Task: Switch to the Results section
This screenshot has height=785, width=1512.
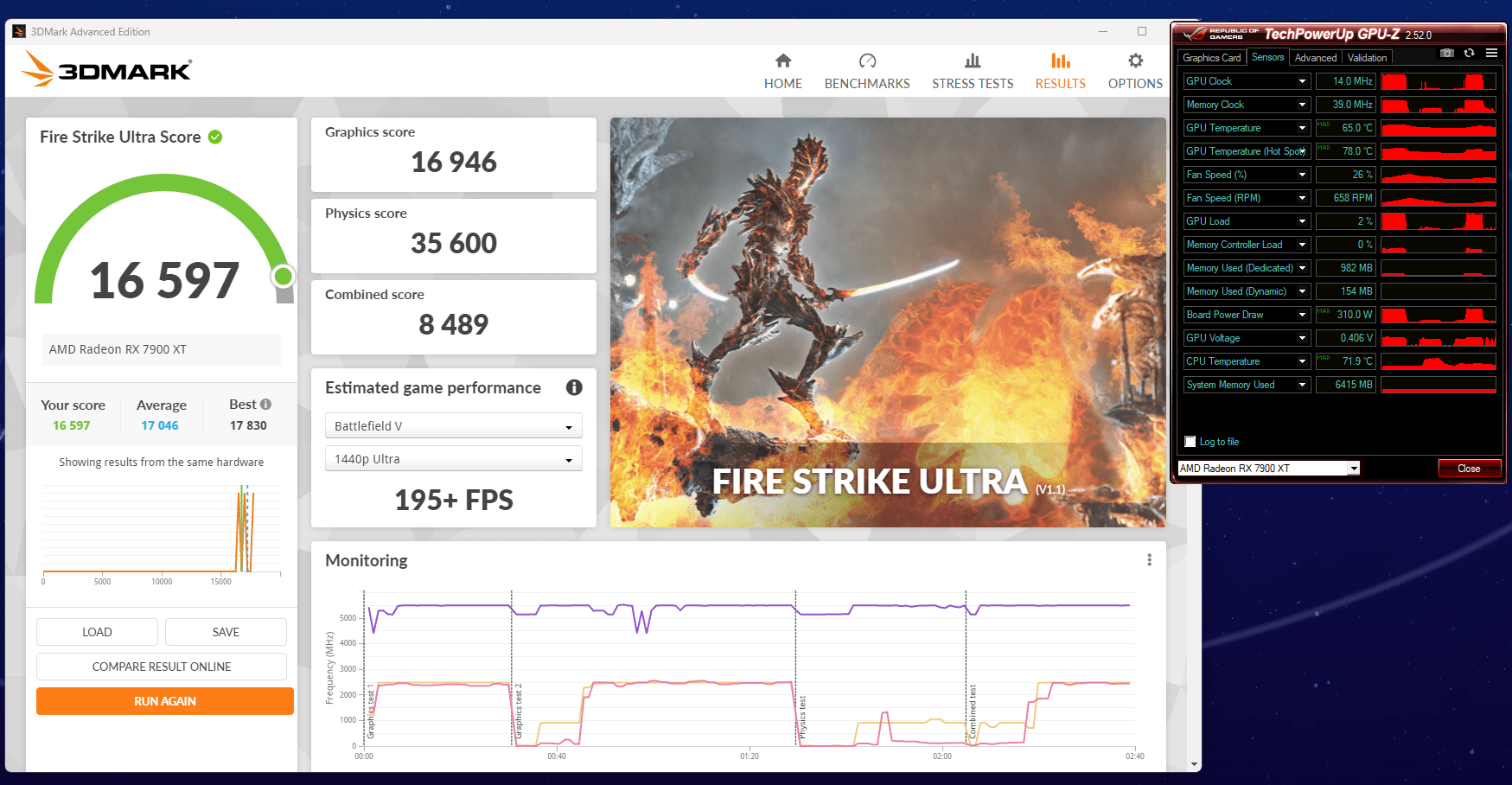Action: coord(1061,71)
